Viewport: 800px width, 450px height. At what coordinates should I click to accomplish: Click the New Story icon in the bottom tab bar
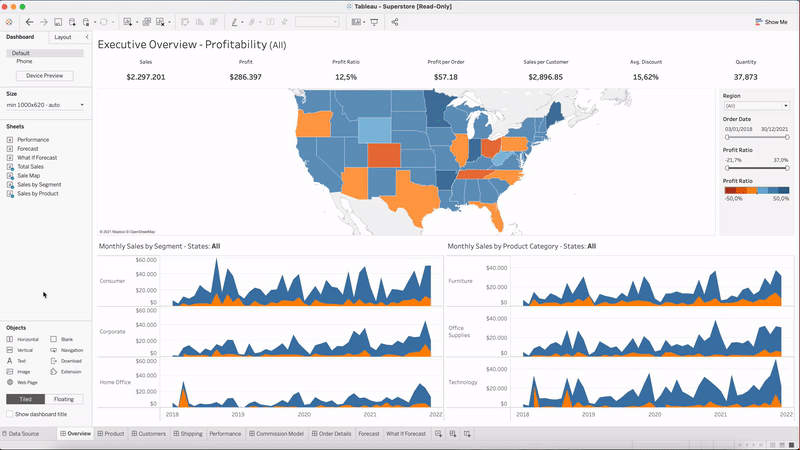(x=467, y=434)
